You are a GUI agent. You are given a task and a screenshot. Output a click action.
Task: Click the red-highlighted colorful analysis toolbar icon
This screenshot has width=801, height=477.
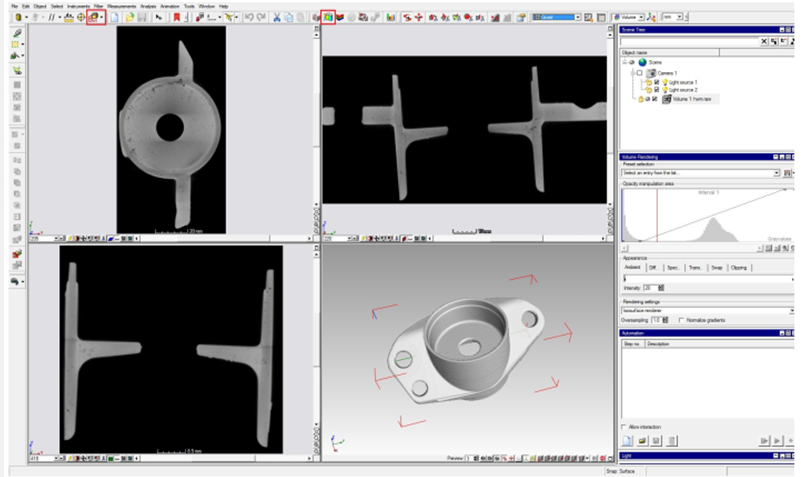(x=328, y=17)
